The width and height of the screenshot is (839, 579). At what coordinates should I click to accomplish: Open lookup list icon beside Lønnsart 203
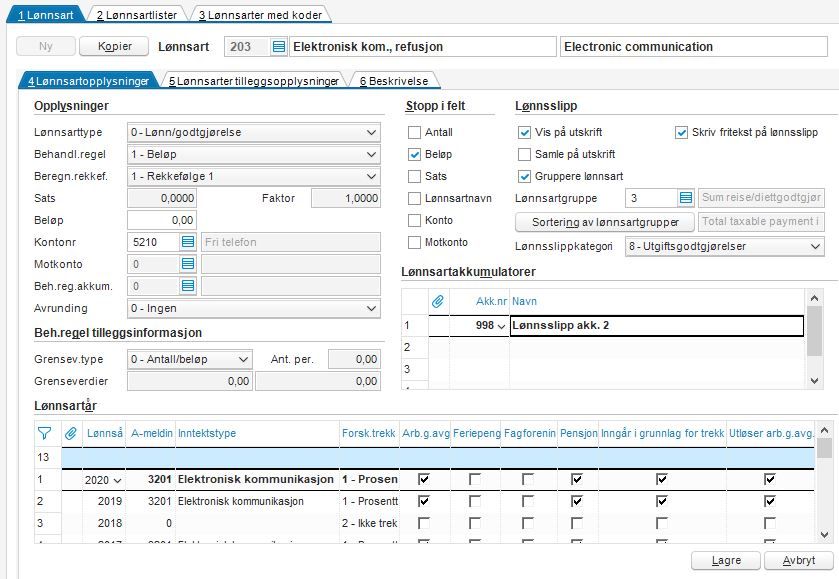(278, 47)
